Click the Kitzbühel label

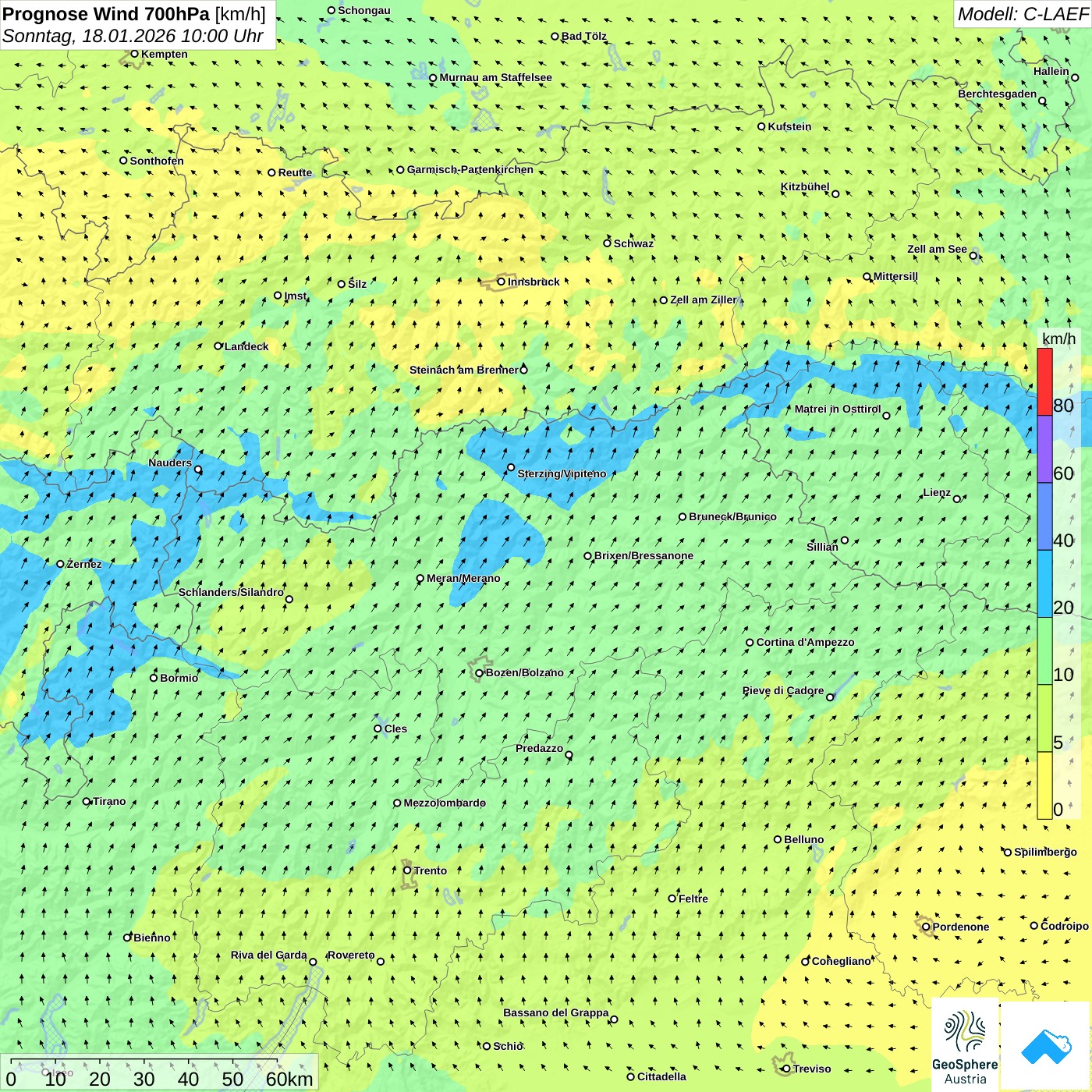pyautogui.click(x=805, y=186)
